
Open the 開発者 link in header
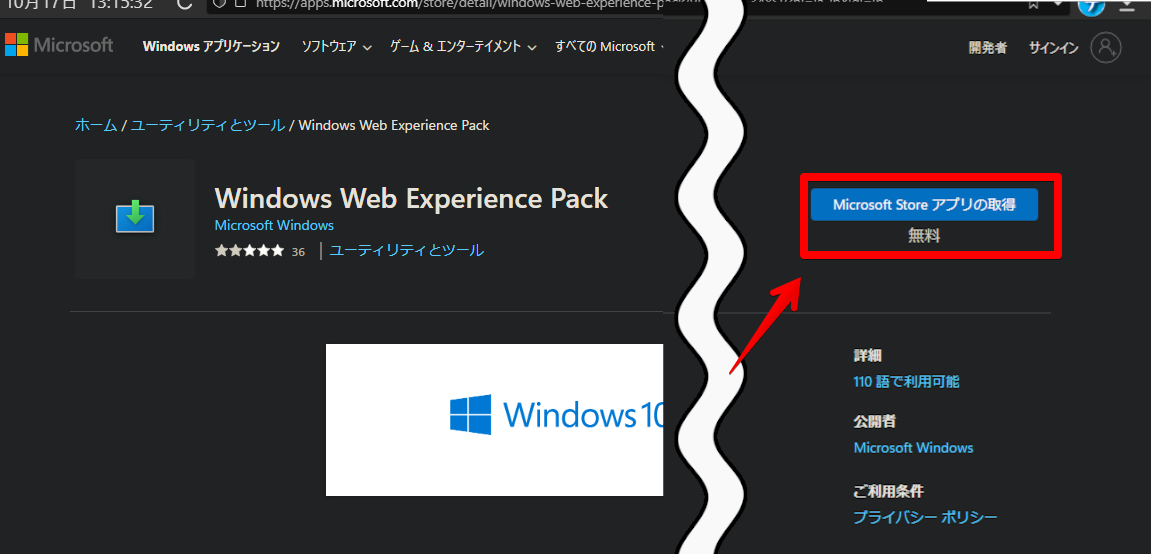(987, 48)
